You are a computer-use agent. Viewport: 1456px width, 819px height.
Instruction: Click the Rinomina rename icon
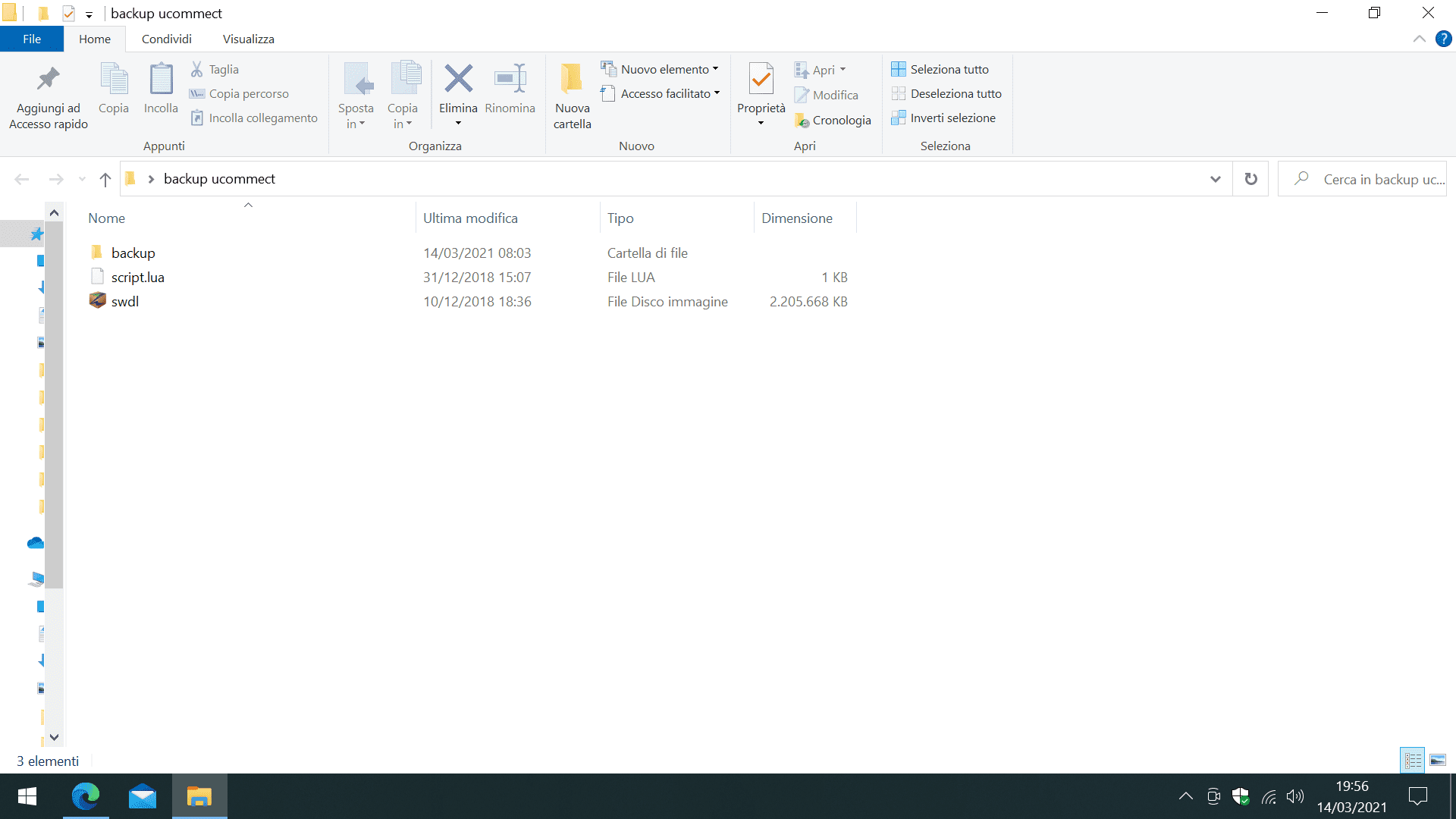510,80
